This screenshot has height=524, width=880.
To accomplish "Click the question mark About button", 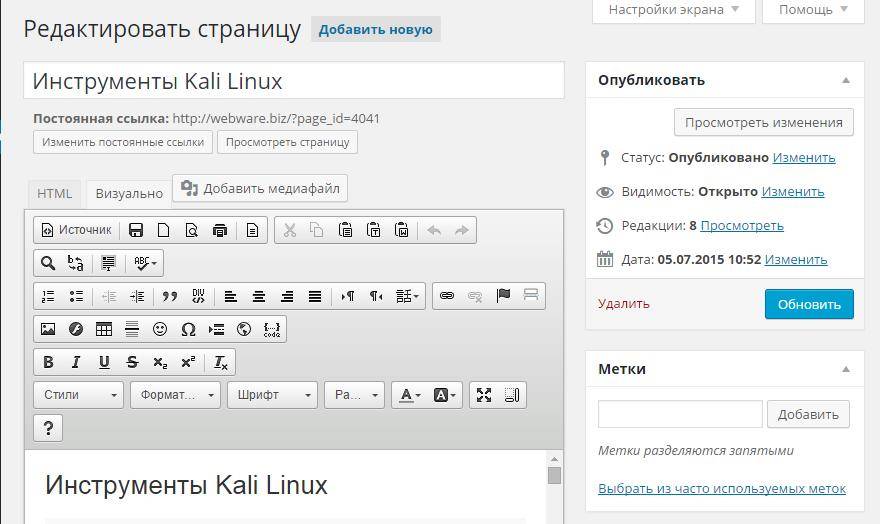I will 48,428.
